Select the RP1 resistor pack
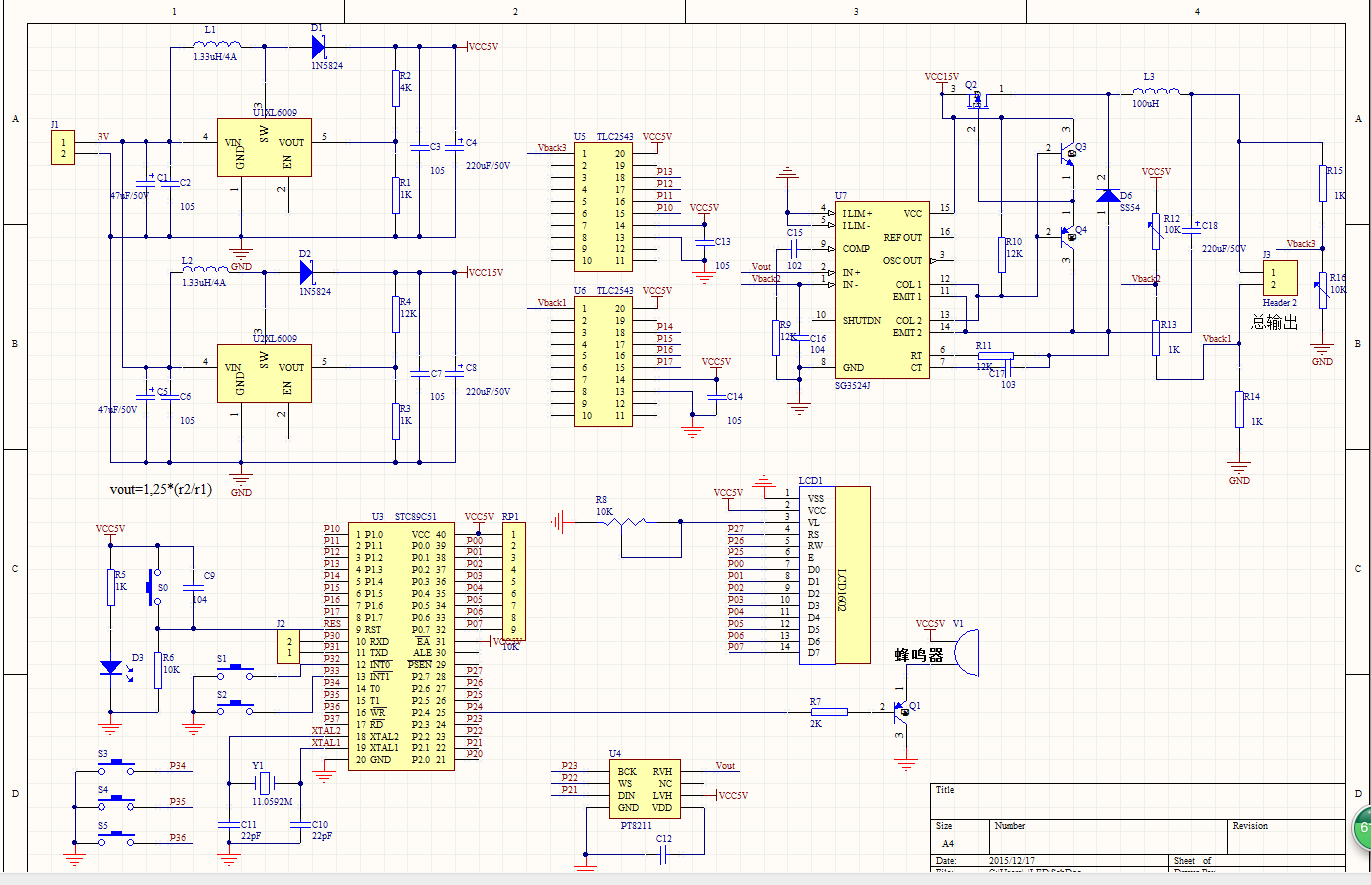 [x=513, y=581]
